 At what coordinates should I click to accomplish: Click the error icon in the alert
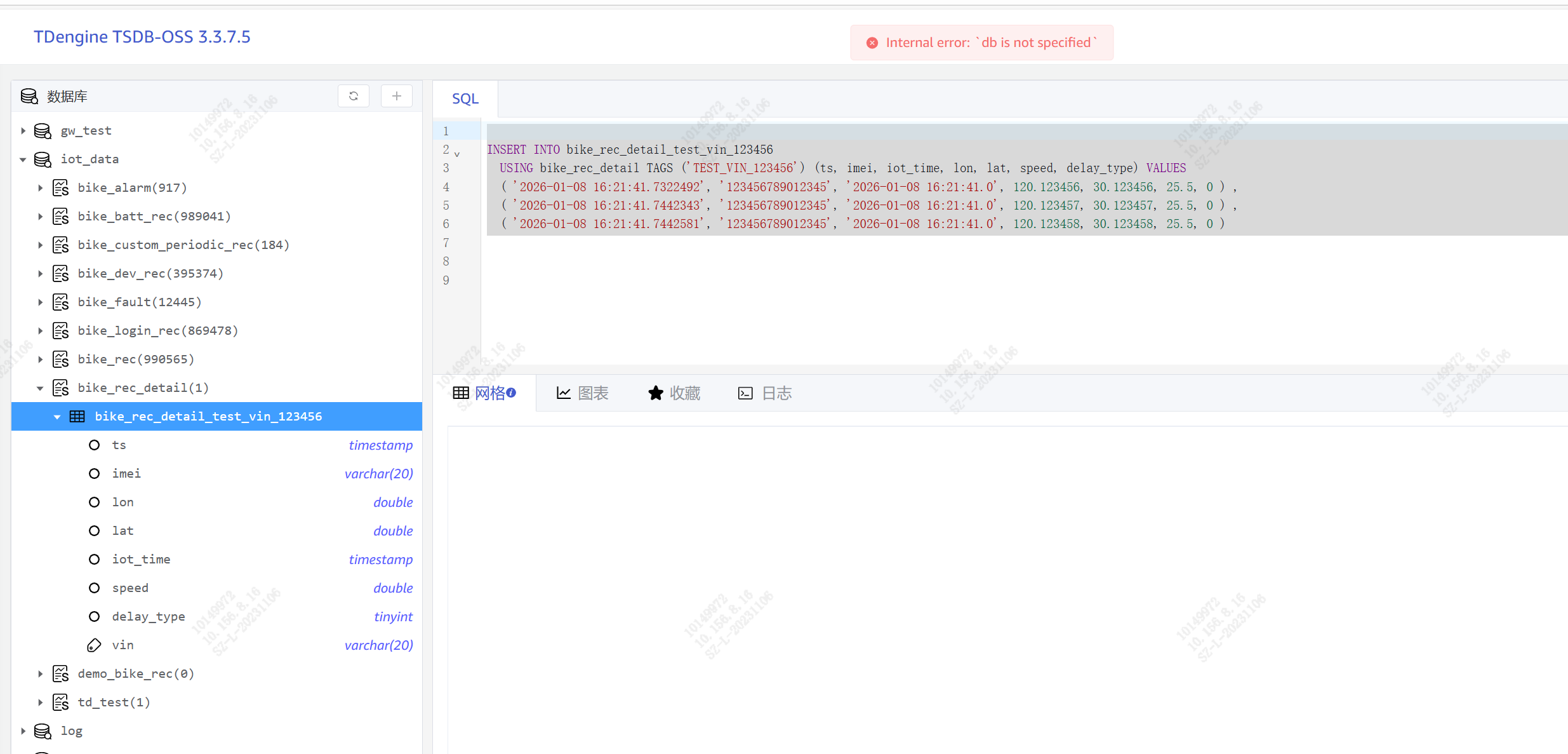tap(872, 43)
